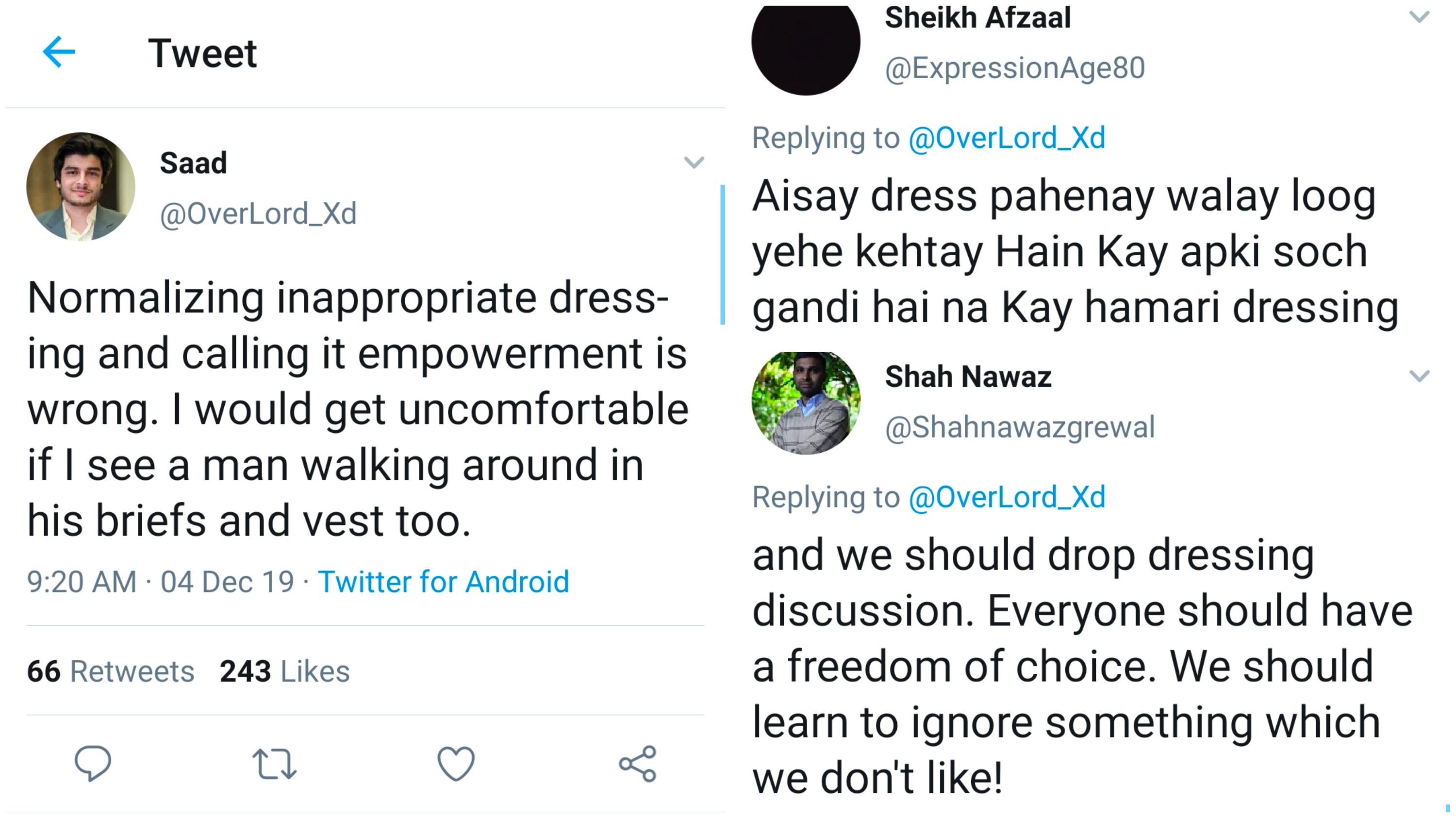Open Shah Nawaz's profile photo

point(806,403)
